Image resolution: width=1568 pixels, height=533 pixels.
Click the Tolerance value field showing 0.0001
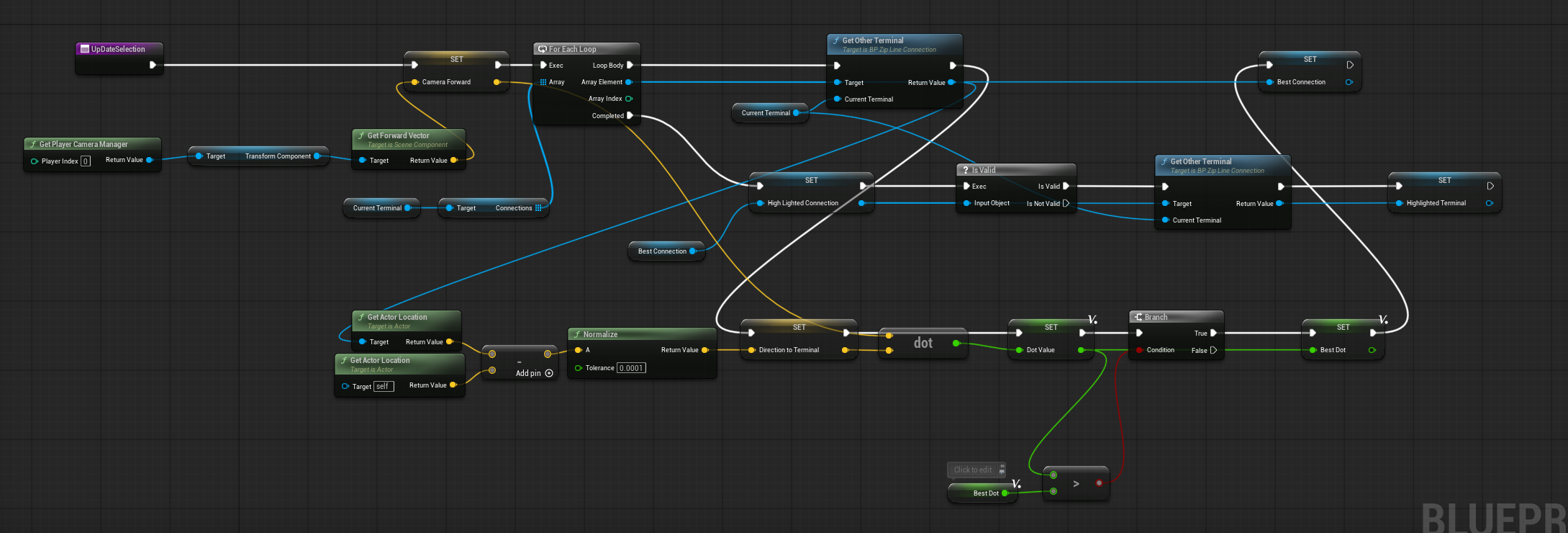coord(631,368)
